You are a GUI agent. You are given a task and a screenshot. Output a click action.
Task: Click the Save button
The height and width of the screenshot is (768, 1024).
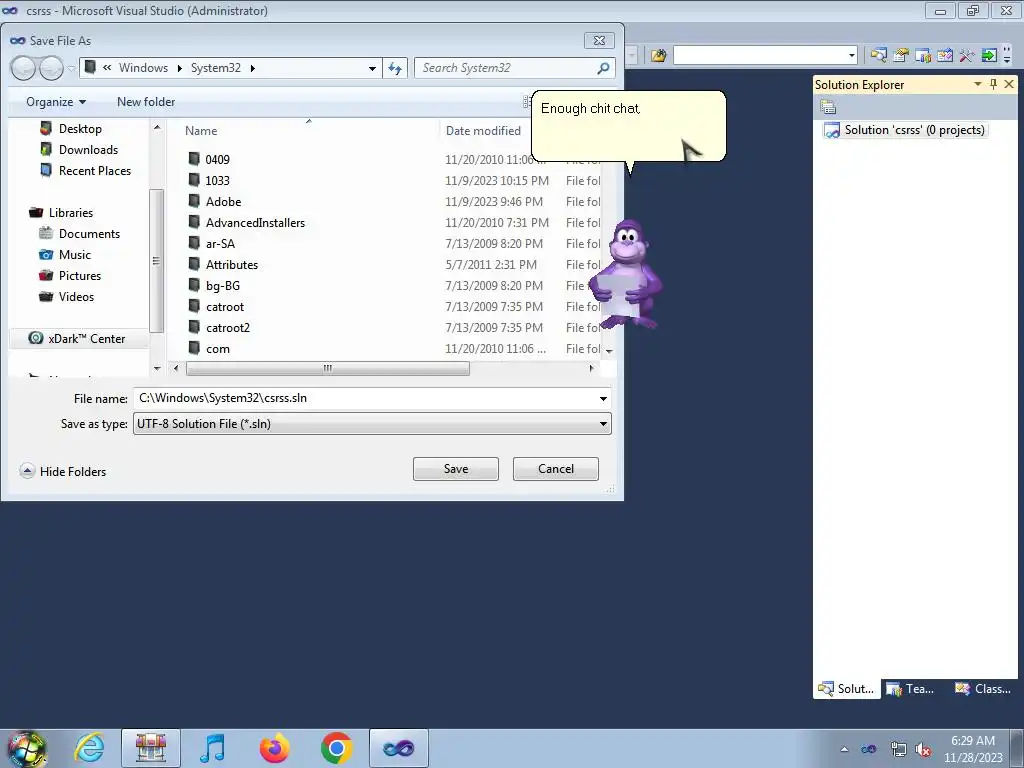pyautogui.click(x=456, y=469)
